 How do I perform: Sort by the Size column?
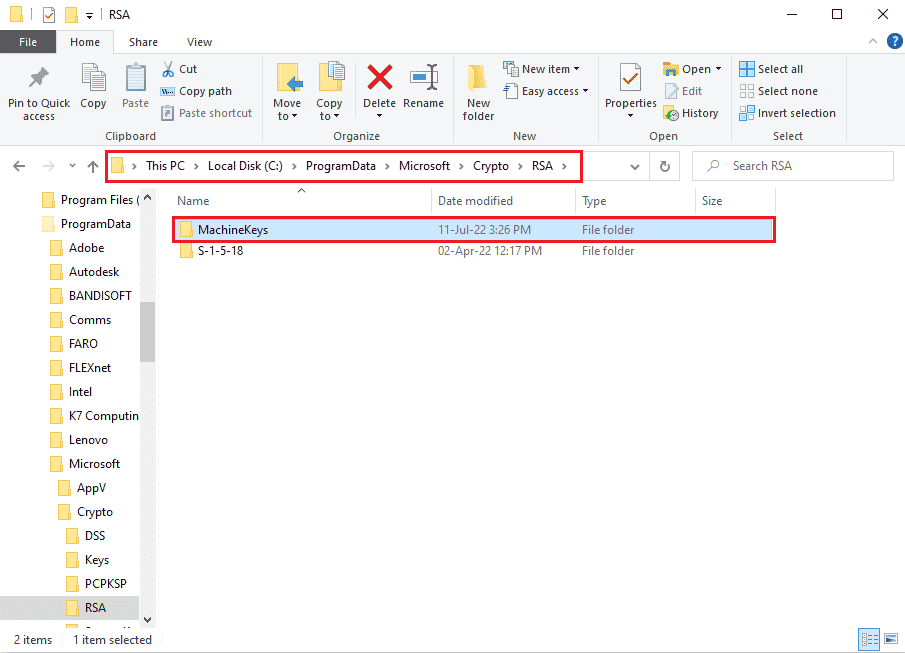[x=712, y=200]
